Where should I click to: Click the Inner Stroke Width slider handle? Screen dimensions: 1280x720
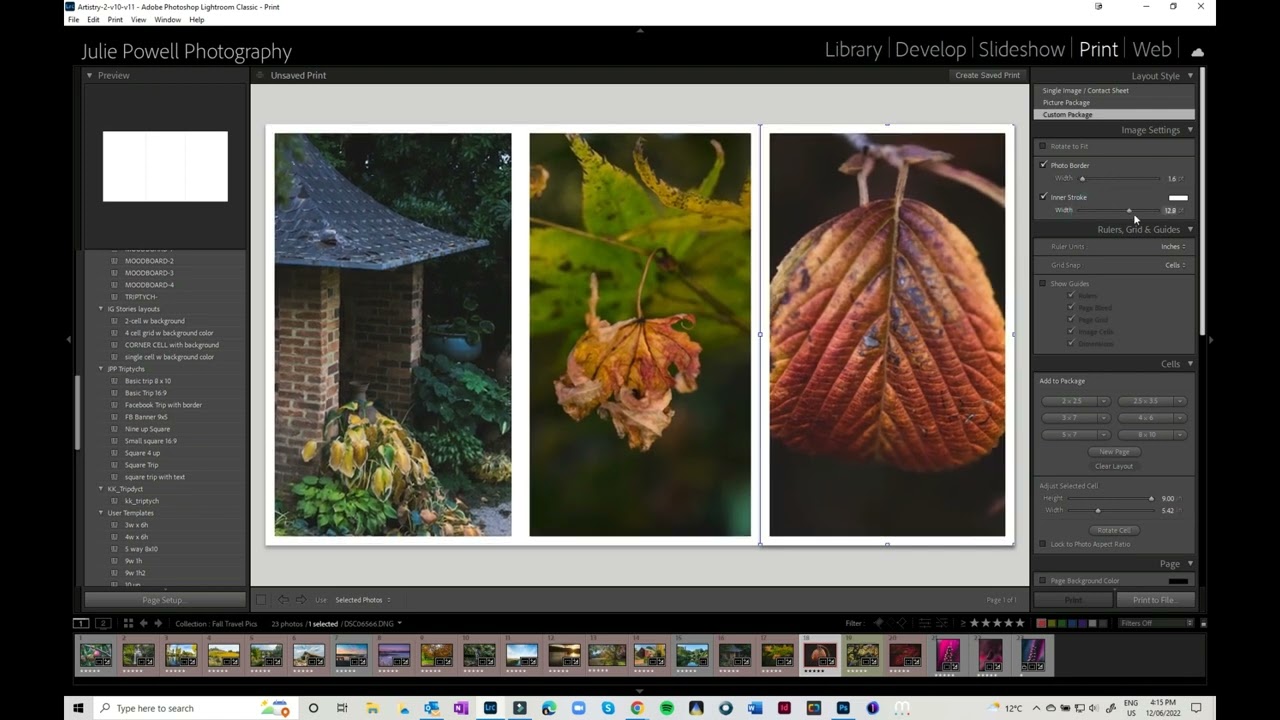(1129, 210)
